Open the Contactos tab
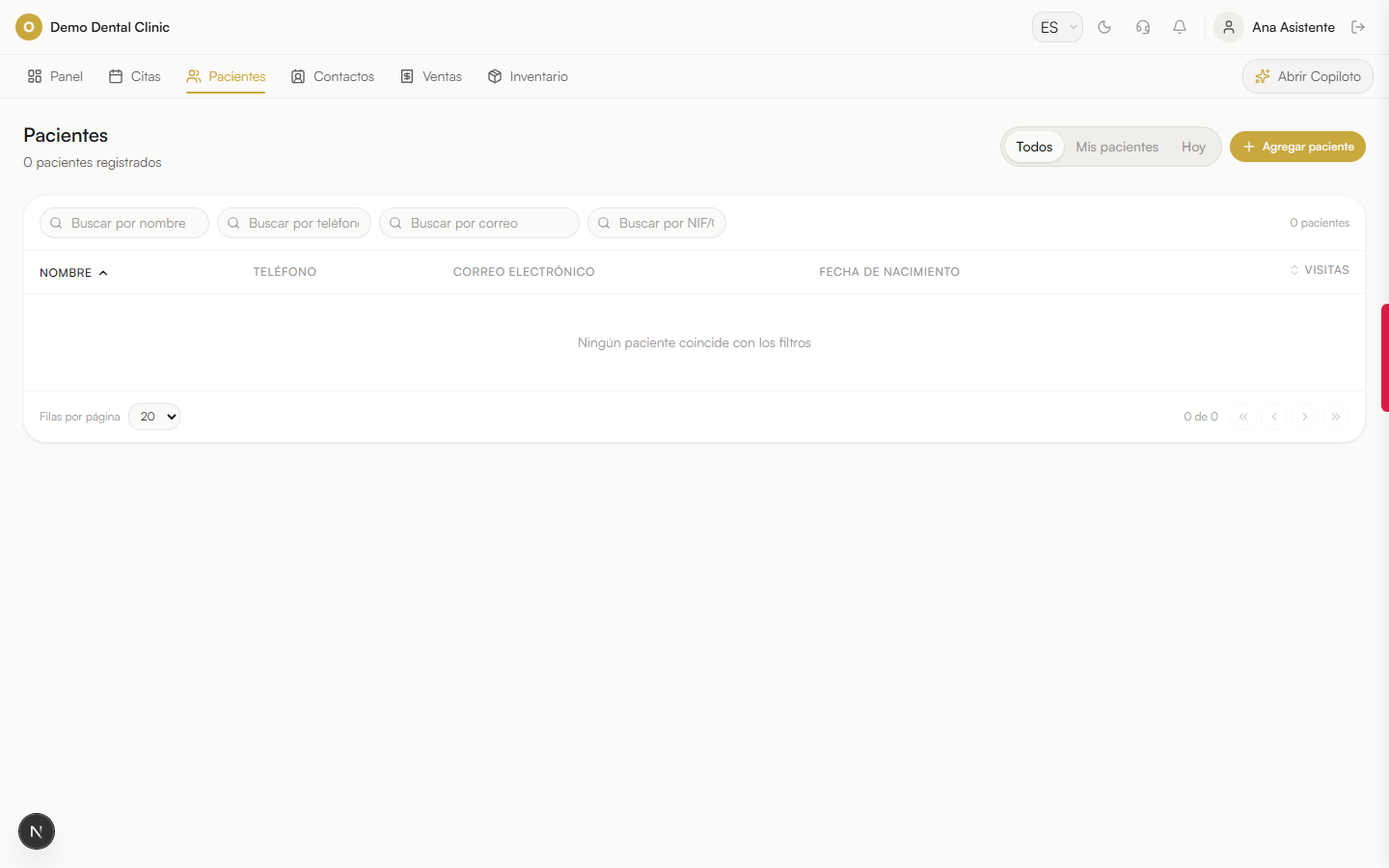The image size is (1389, 868). pyautogui.click(x=333, y=76)
